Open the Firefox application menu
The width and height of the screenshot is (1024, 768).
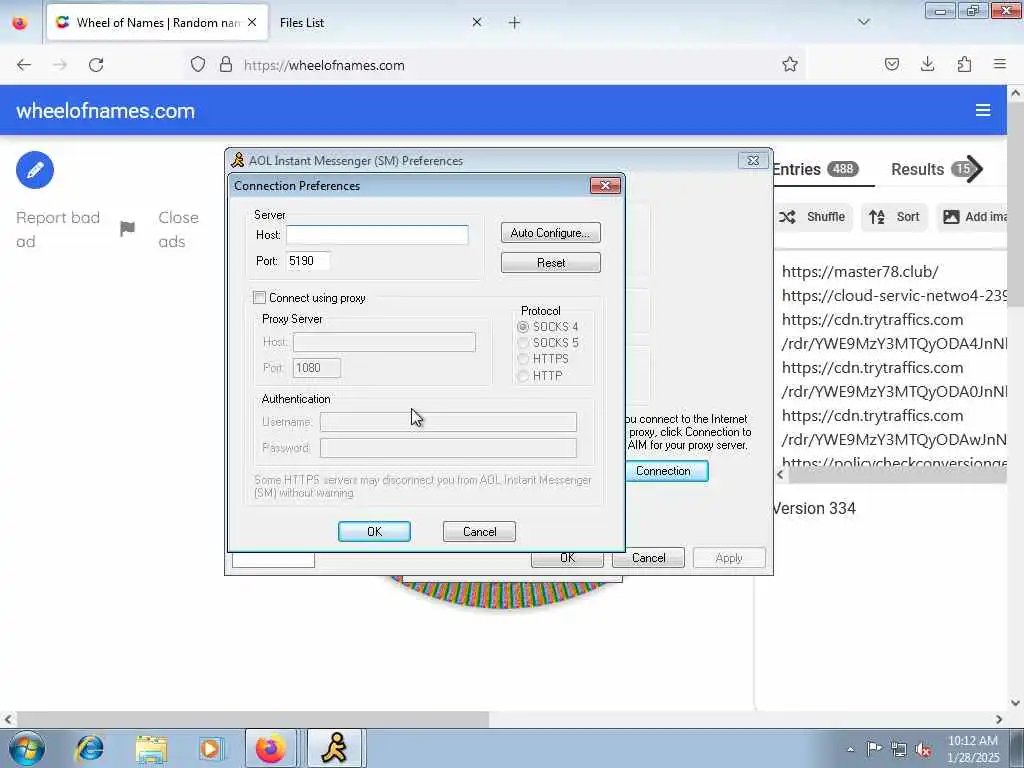(1000, 64)
